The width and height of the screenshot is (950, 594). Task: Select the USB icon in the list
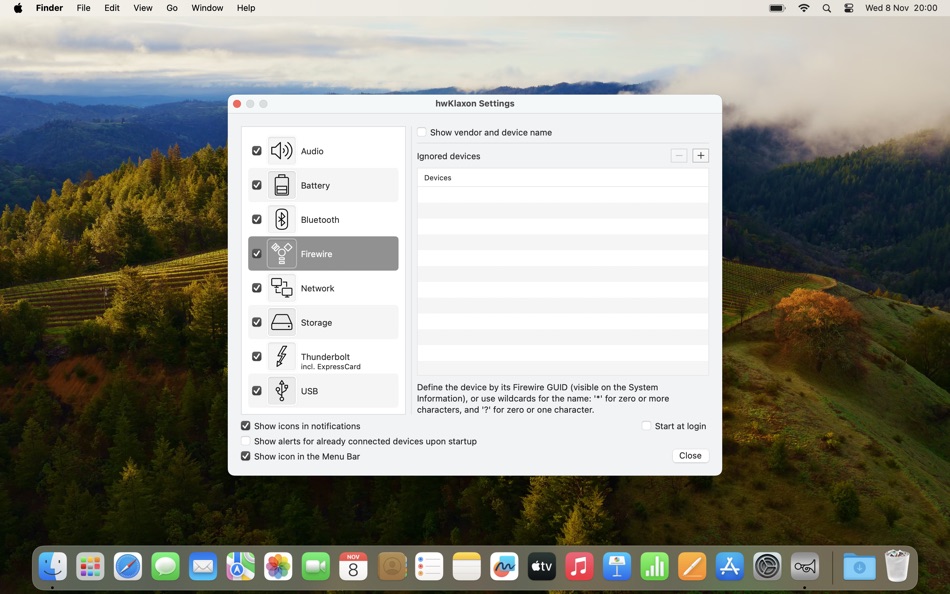(281, 390)
